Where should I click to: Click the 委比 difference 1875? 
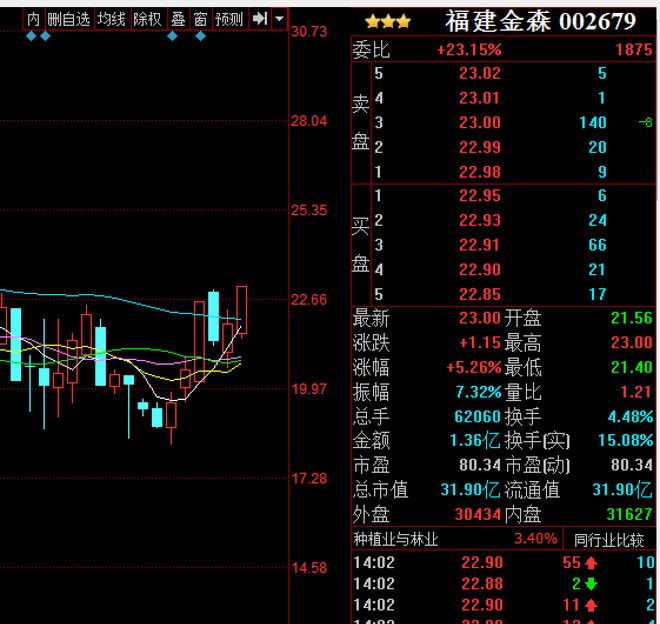coord(634,50)
